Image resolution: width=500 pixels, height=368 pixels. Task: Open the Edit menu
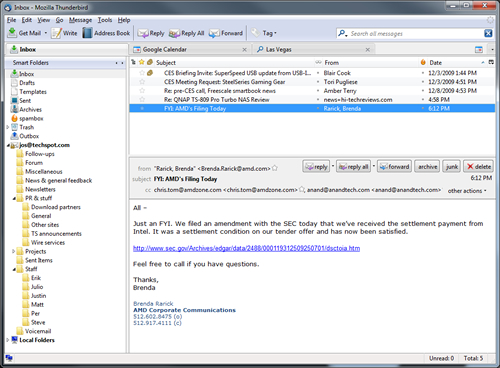click(x=27, y=20)
